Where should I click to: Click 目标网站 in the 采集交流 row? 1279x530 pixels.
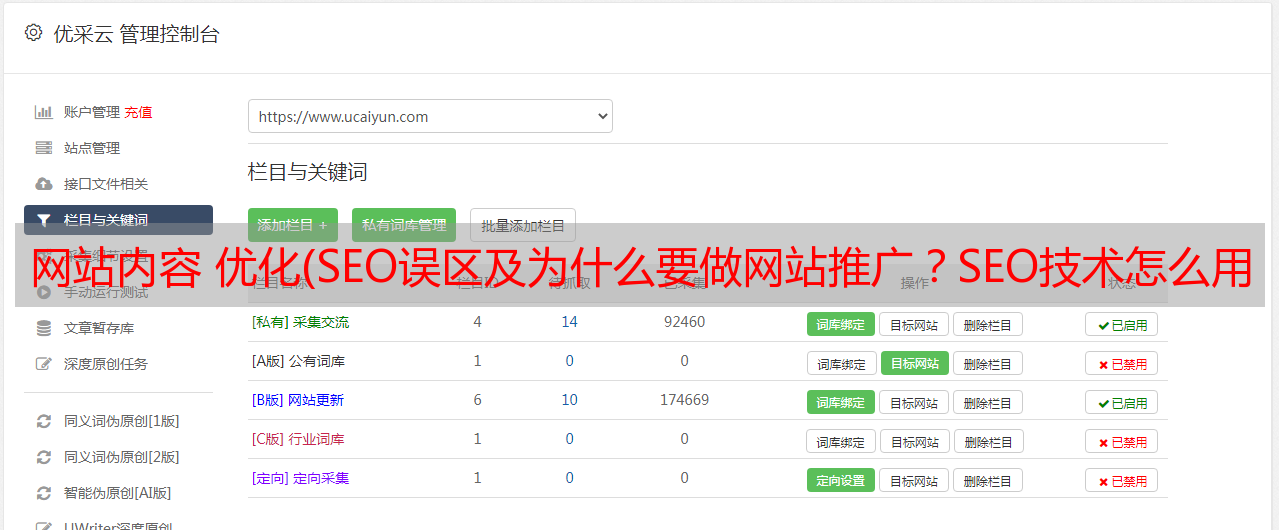[914, 324]
